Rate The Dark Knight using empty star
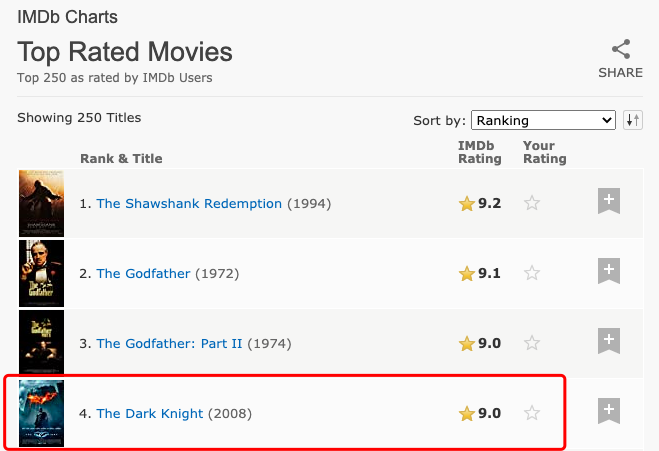659x451 pixels. tap(532, 413)
